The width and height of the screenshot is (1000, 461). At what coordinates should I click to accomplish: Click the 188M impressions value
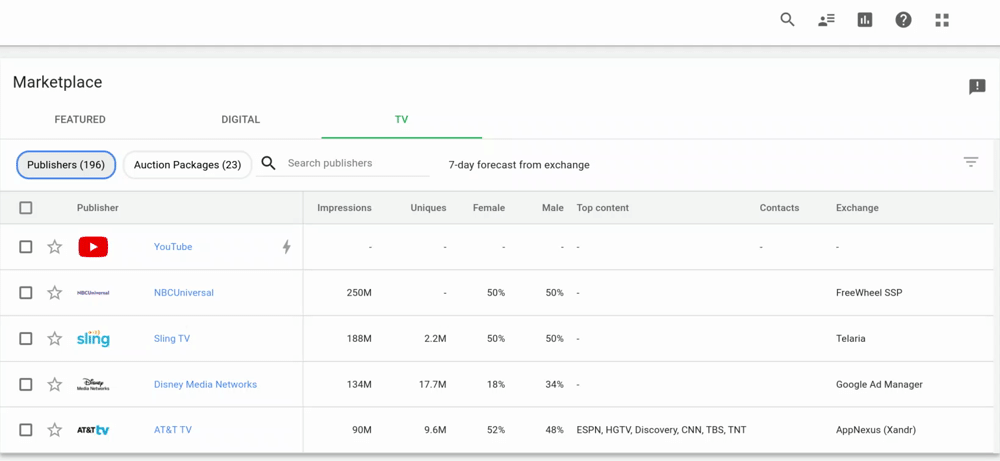point(359,339)
